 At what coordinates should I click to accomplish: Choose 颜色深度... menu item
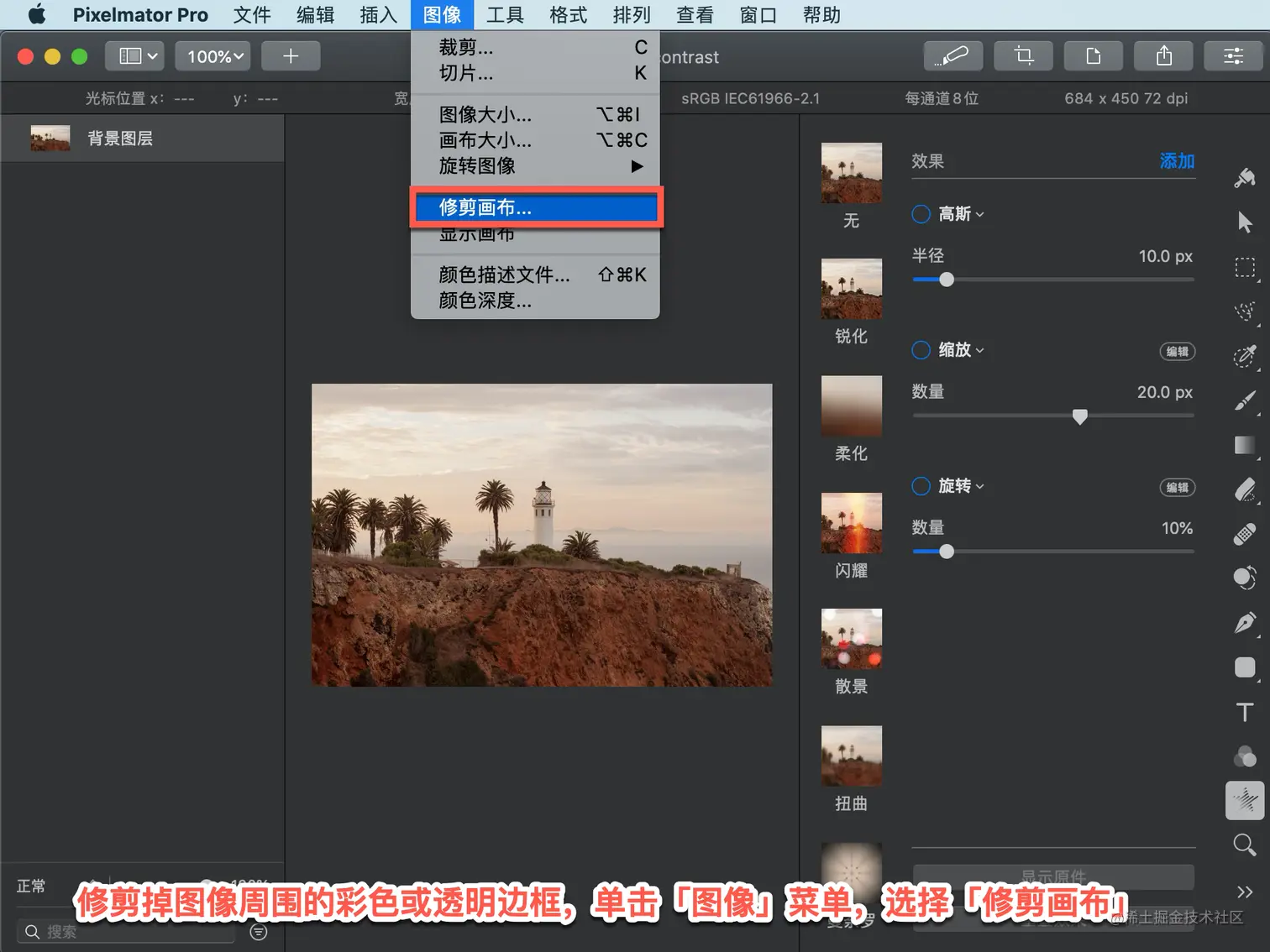click(535, 301)
